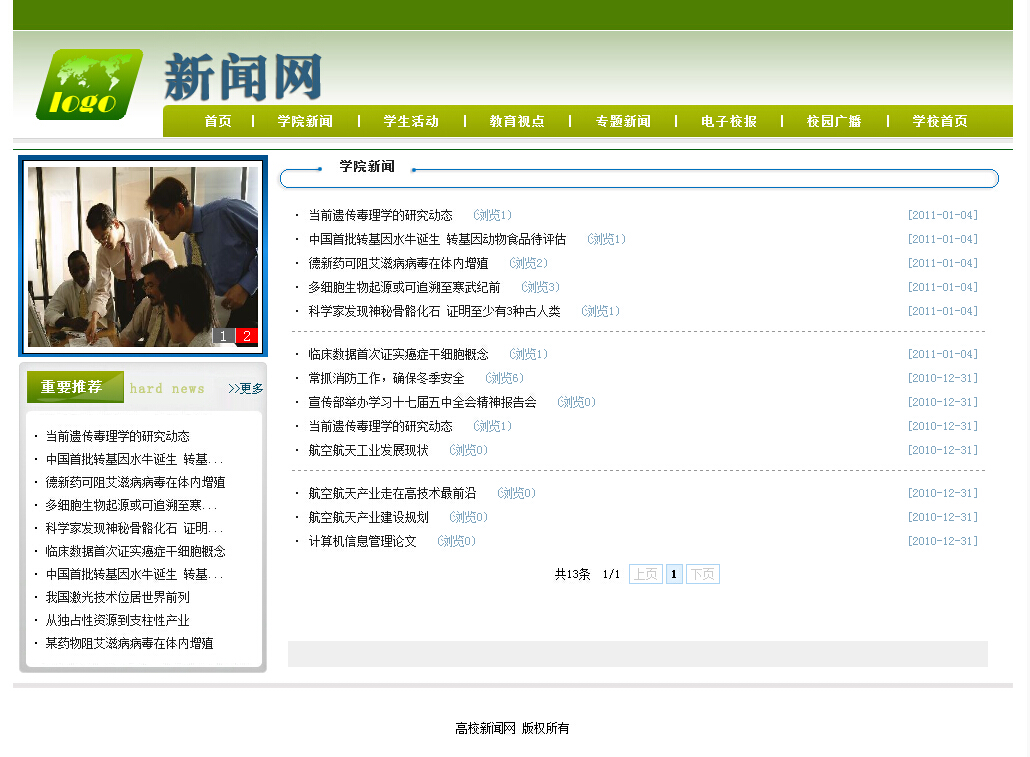This screenshot has width=1030, height=757.
Task: Open main article 临床数据首次证实癌症干细胞概念
Action: click(398, 354)
